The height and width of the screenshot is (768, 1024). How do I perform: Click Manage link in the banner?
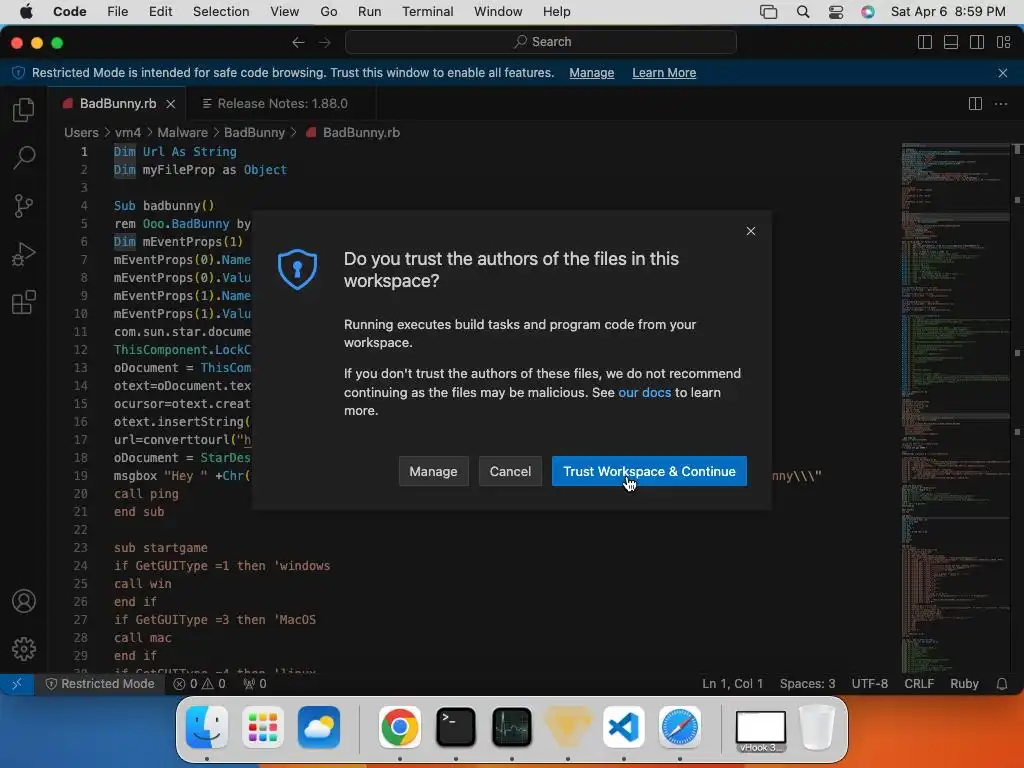point(592,73)
